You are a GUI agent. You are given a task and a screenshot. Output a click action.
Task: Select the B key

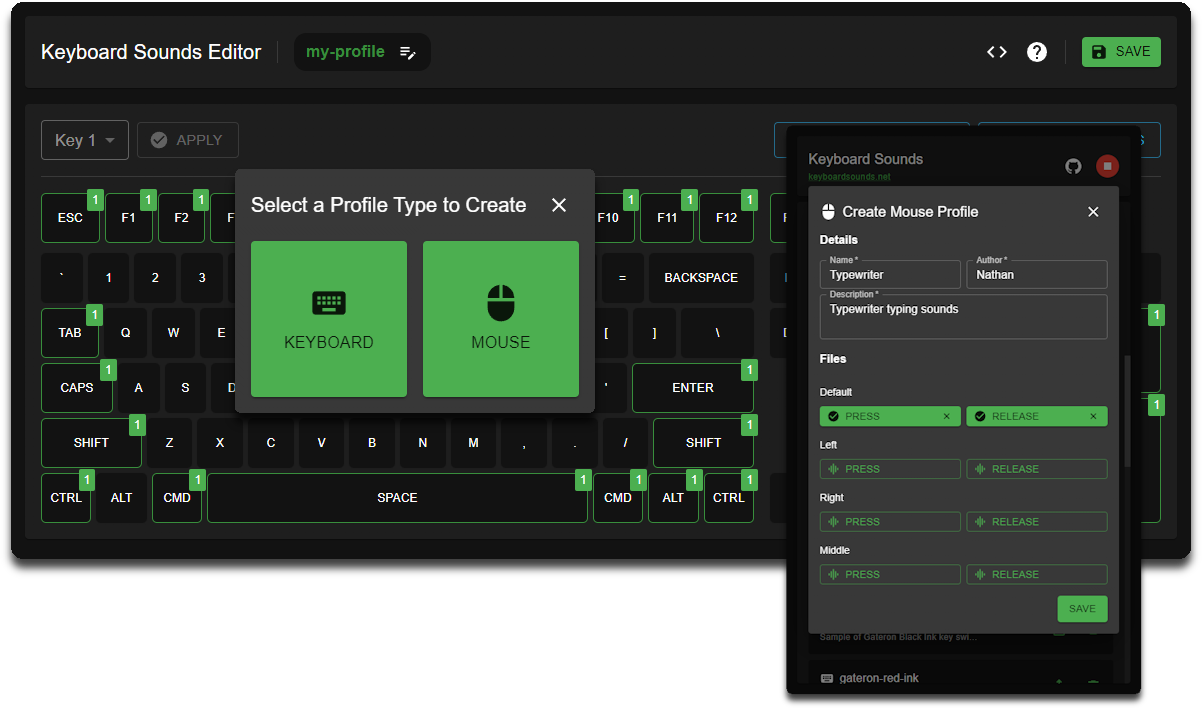click(372, 443)
